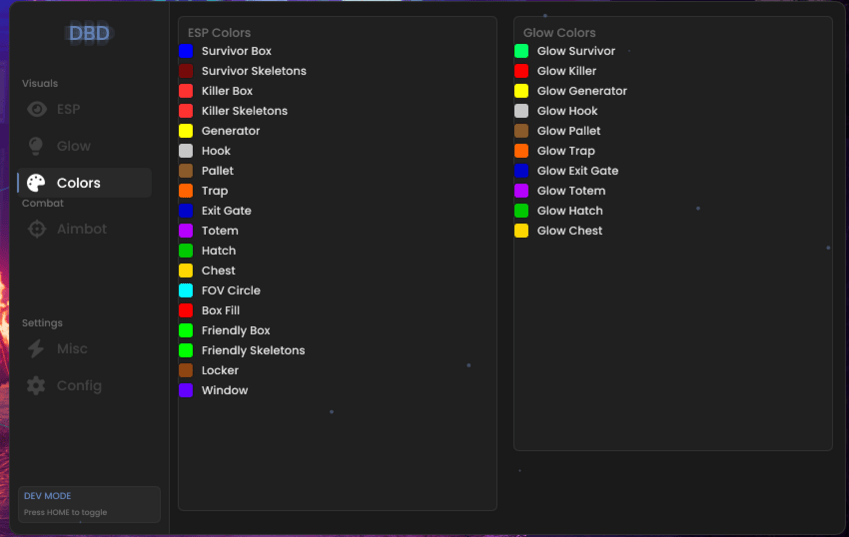Change the Survivor Skeletons dark red swatch
849x537 pixels.
(x=186, y=71)
